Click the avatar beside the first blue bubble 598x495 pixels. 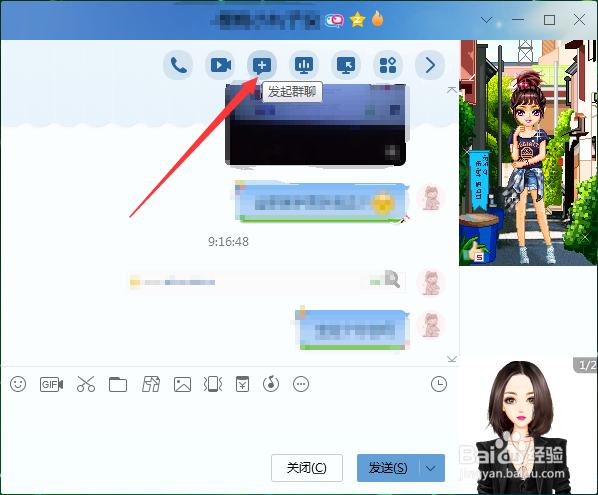click(431, 198)
